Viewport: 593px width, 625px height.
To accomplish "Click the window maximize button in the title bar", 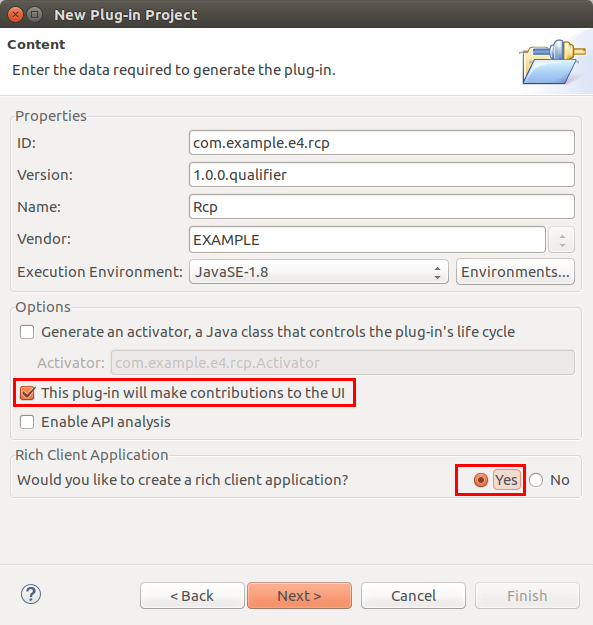I will point(35,15).
